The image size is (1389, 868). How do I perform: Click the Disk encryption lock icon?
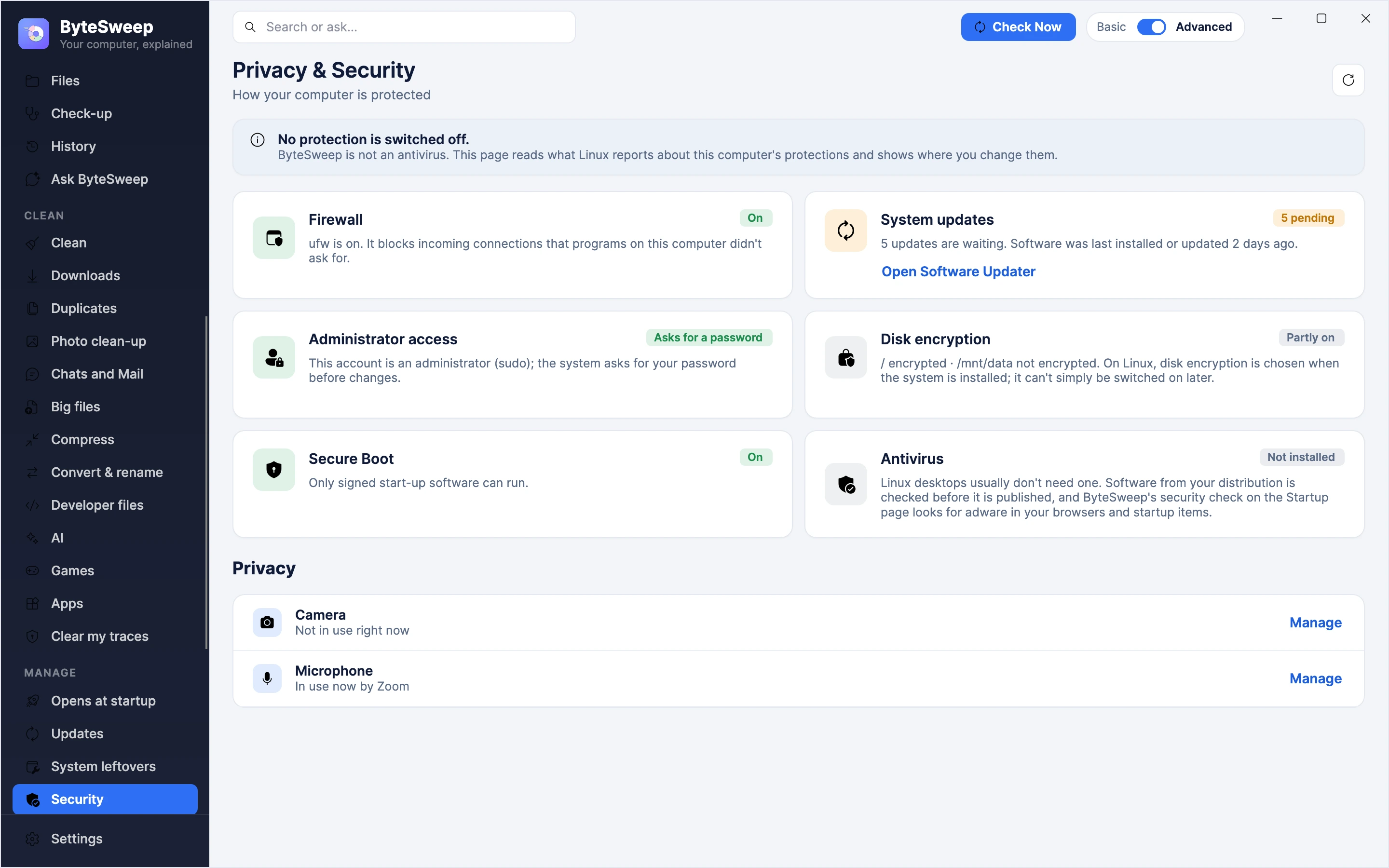tap(845, 357)
